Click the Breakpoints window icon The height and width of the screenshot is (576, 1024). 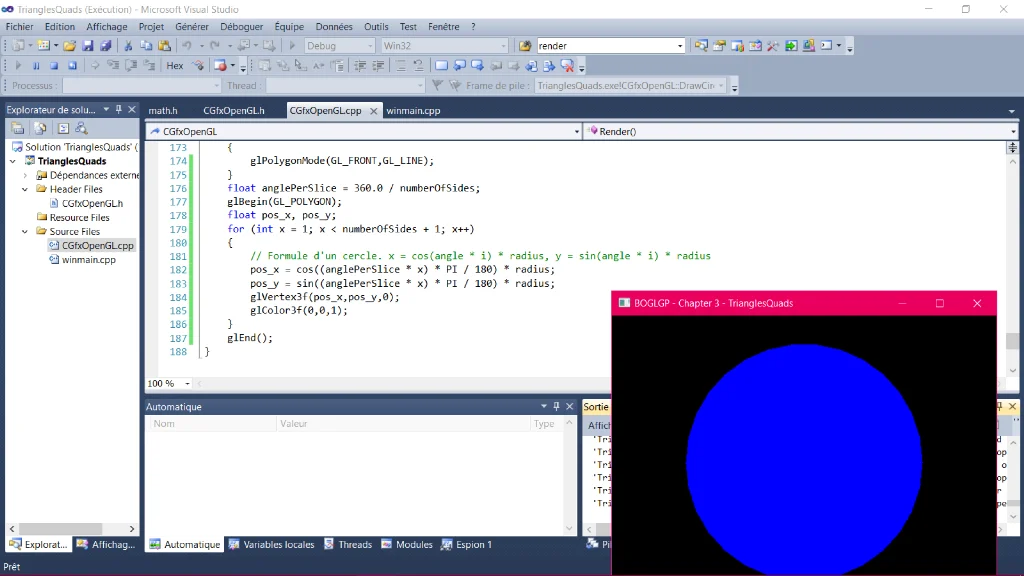(x=220, y=65)
